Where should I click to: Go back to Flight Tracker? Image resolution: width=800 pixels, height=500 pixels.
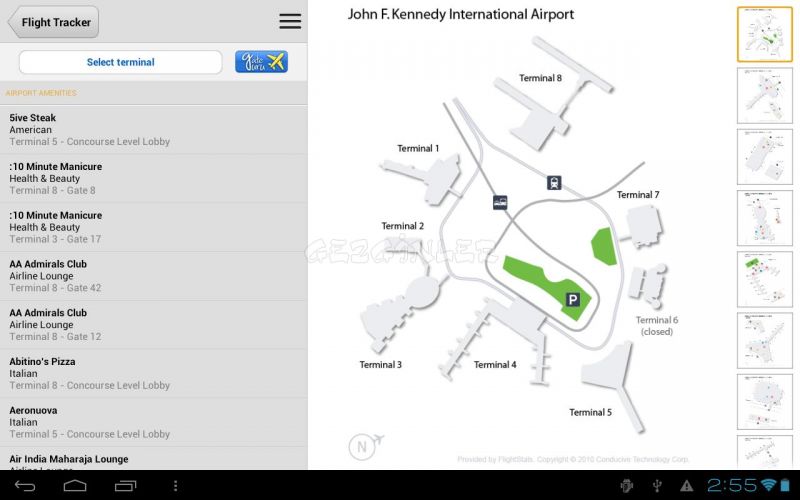(x=53, y=22)
